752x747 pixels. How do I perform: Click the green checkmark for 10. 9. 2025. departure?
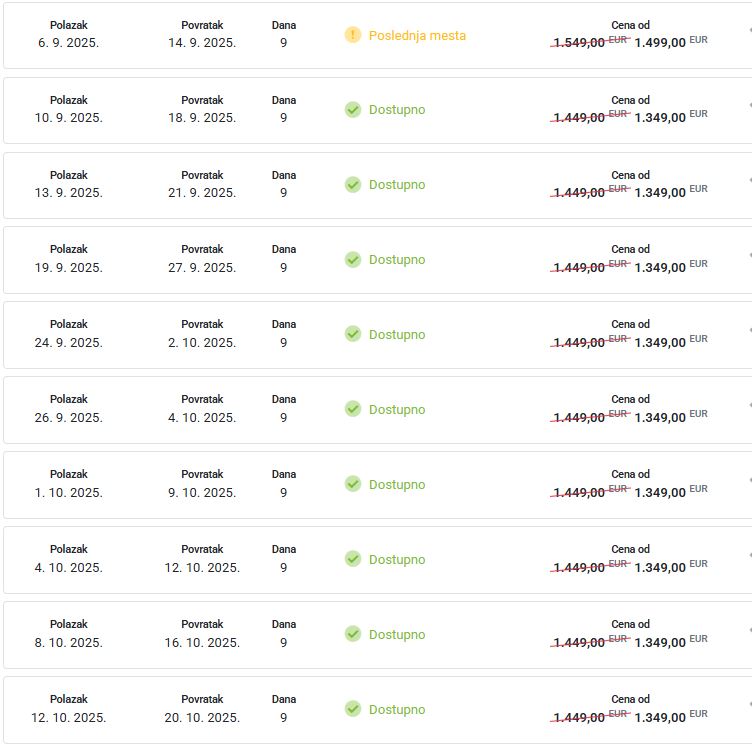[352, 110]
